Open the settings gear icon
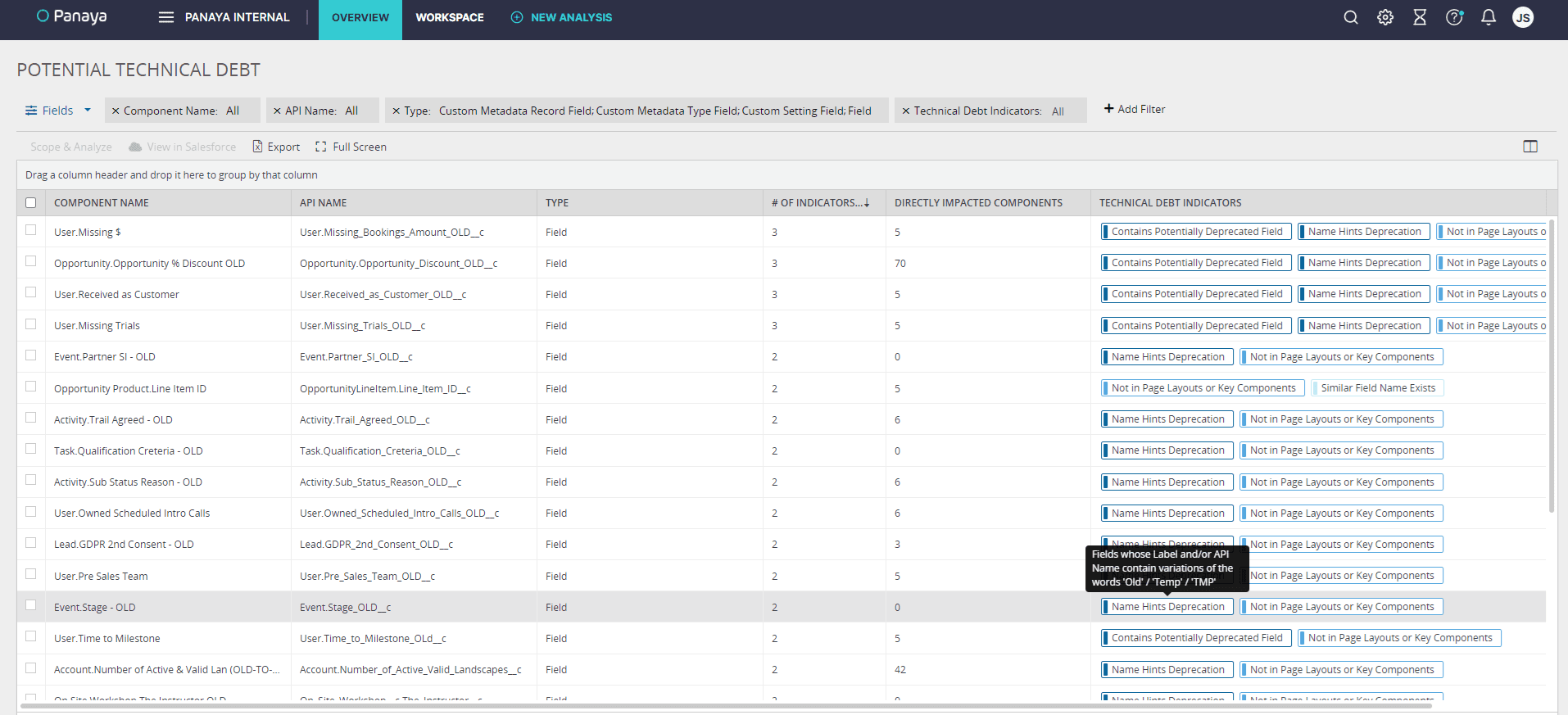Screen dimensions: 1568x715 (x=1385, y=17)
